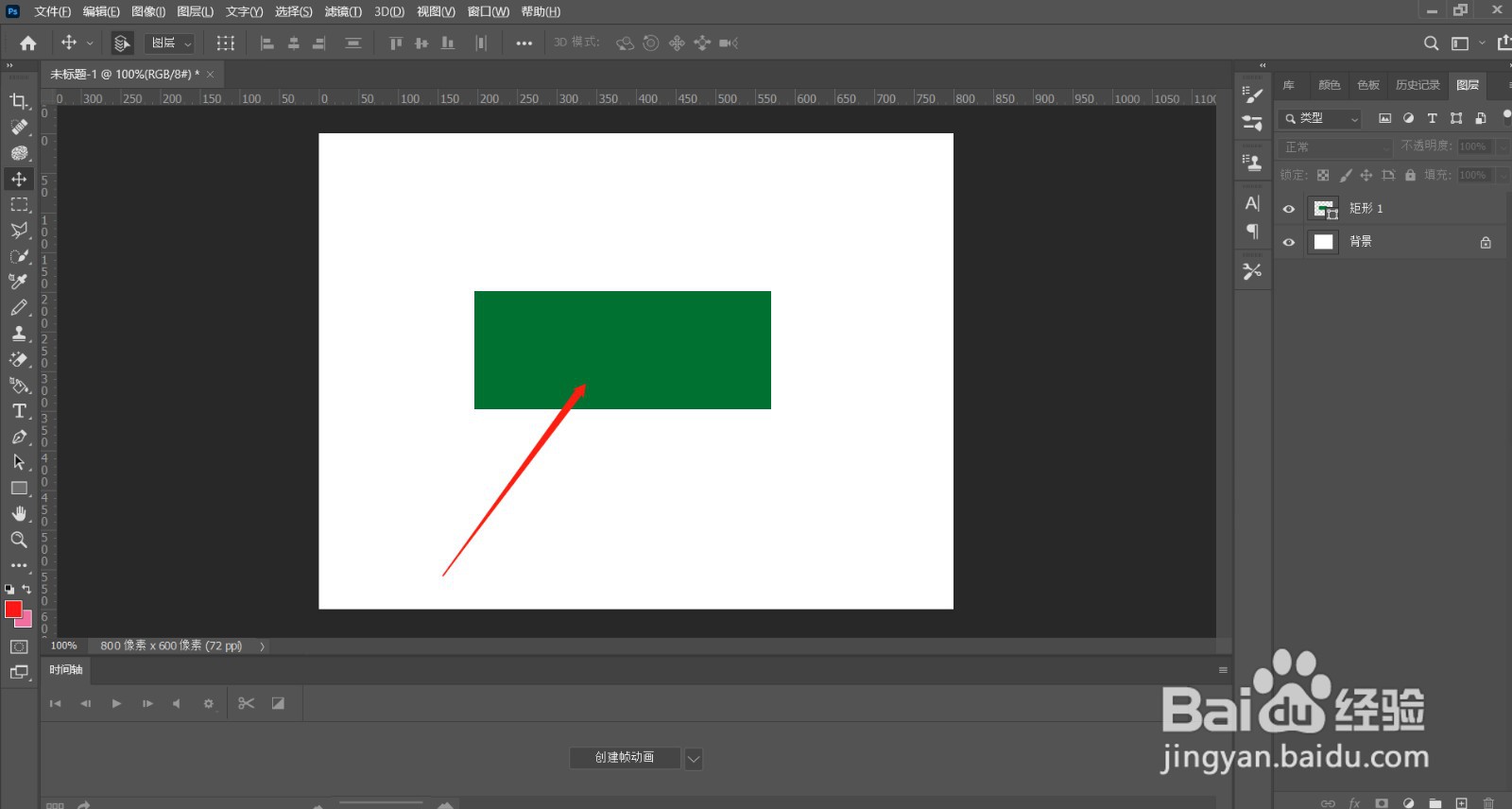Select the Healing Brush tool
Viewport: 1512px width, 809px height.
coord(19,127)
